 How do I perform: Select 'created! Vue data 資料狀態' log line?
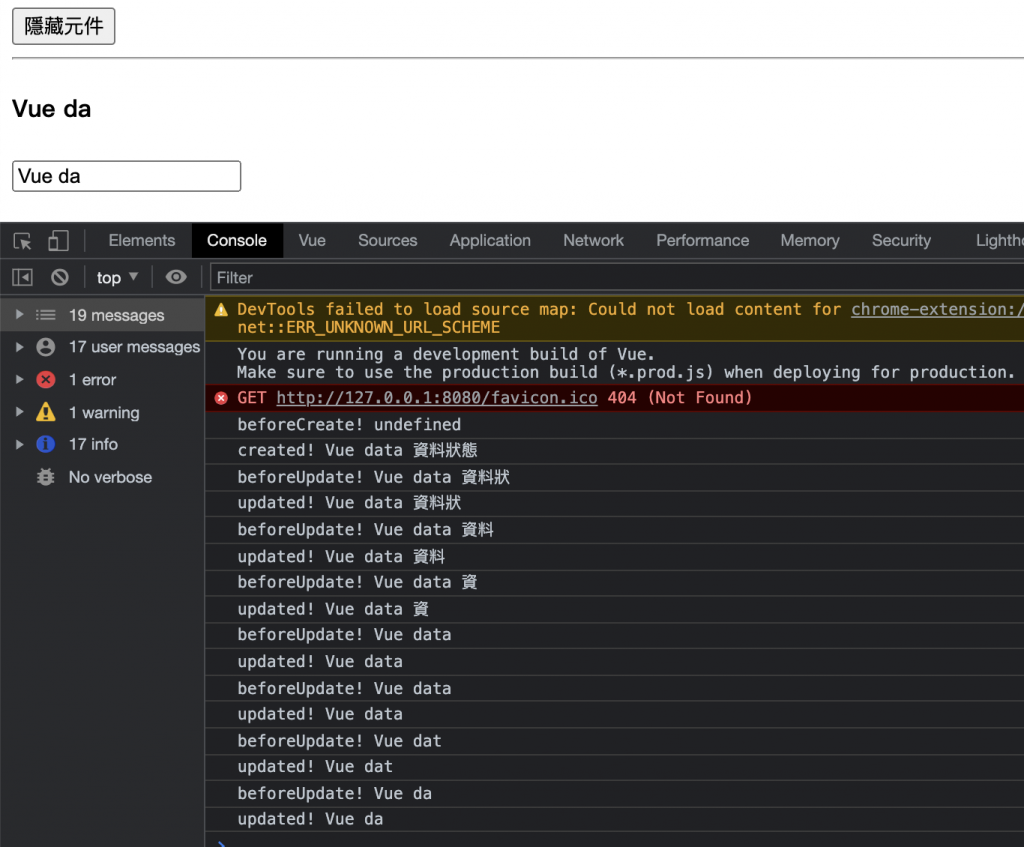615,451
